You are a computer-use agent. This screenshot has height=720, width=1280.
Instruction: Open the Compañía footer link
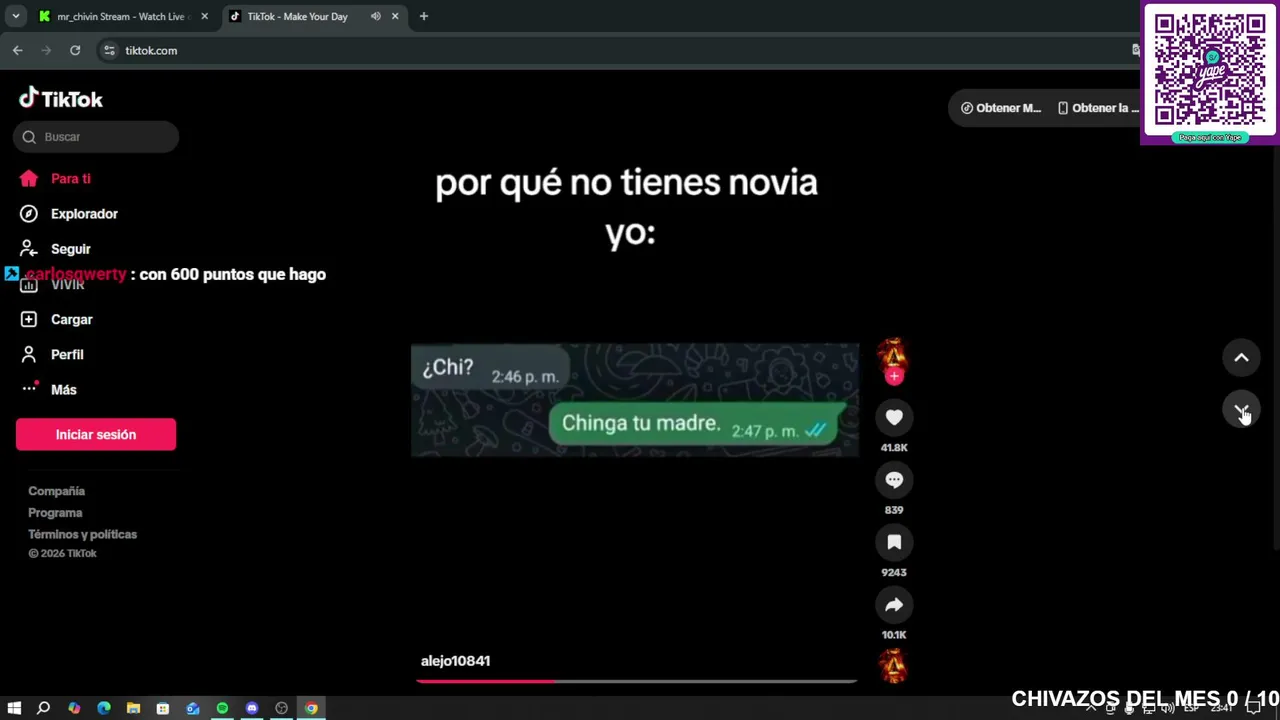point(56,491)
